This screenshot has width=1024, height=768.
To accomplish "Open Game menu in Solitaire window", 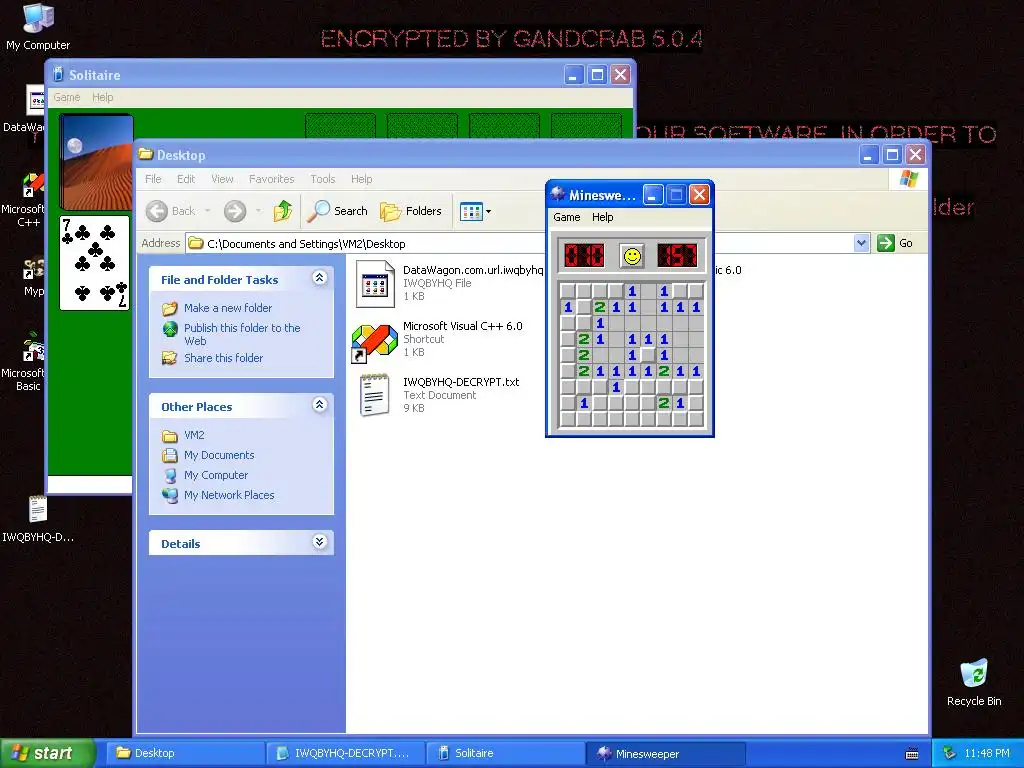I will (67, 97).
